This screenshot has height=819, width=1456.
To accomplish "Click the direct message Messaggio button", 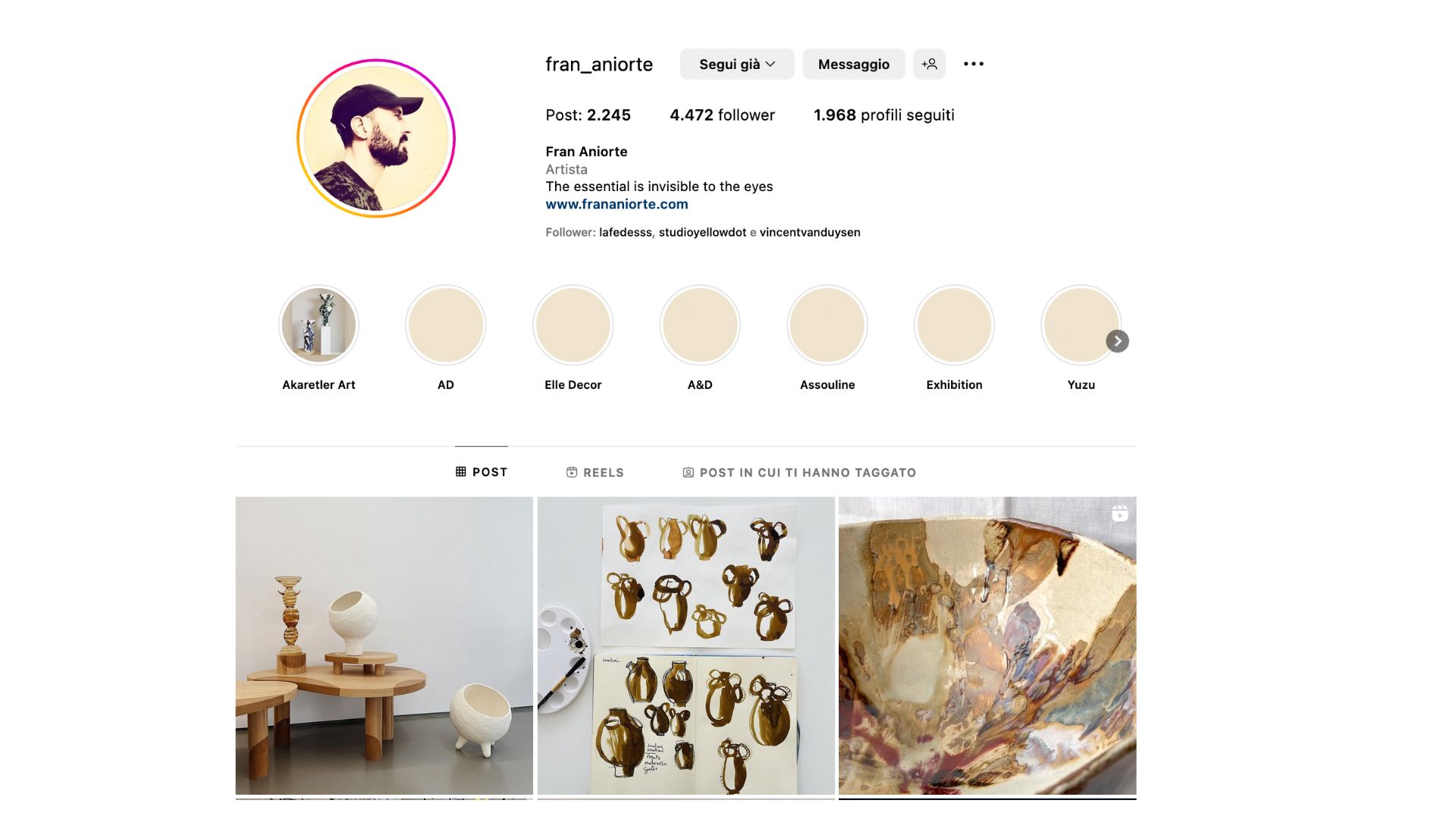I will click(x=853, y=64).
